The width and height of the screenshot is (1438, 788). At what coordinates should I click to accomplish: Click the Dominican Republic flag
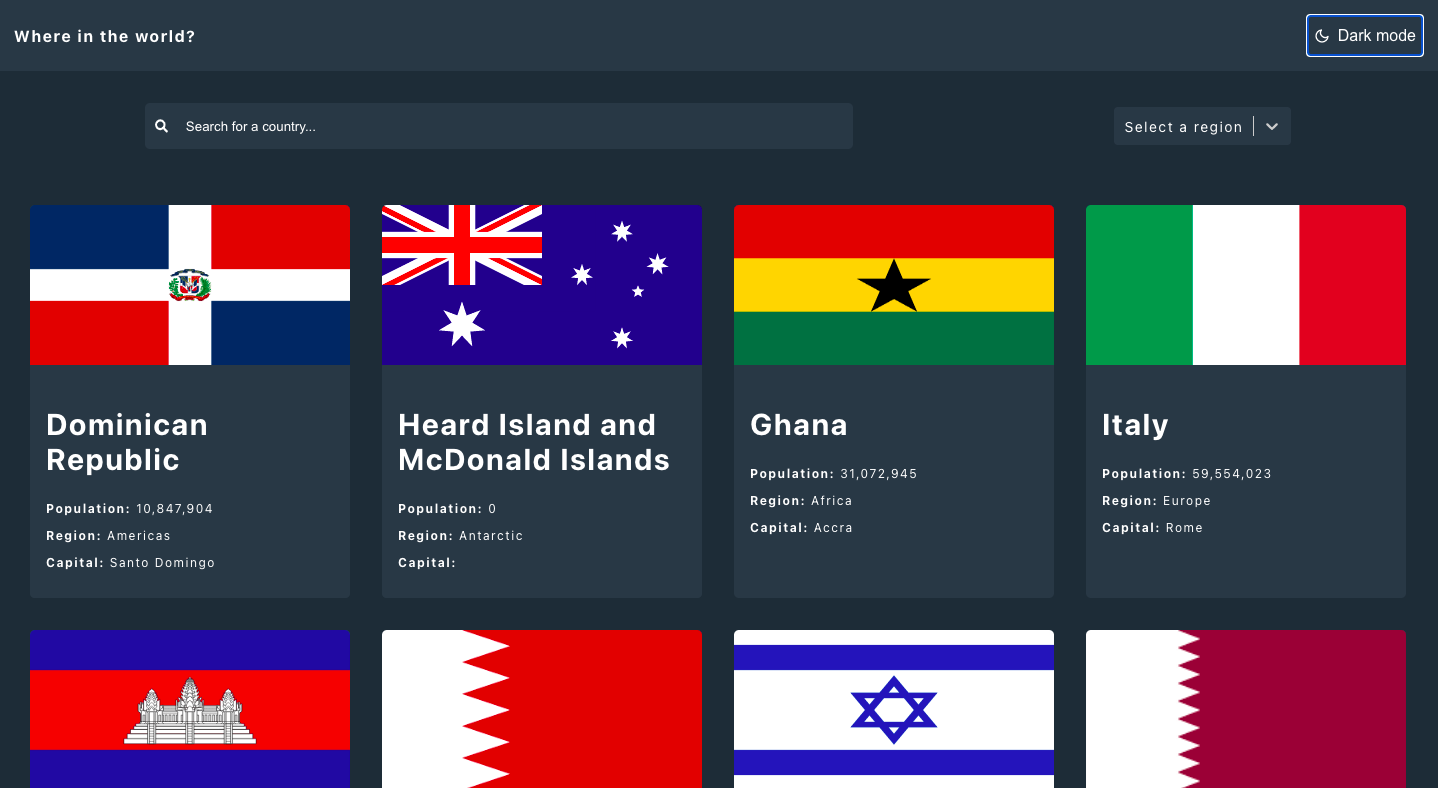pyautogui.click(x=190, y=285)
